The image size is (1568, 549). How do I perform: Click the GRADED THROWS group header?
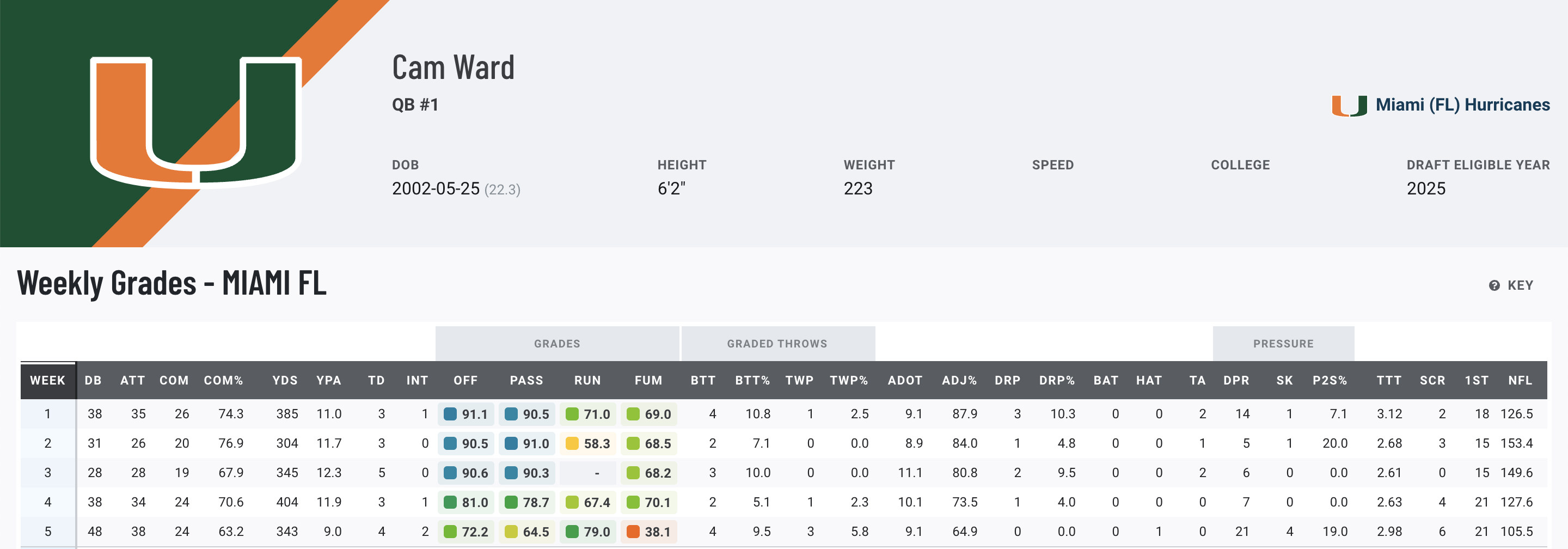(777, 344)
